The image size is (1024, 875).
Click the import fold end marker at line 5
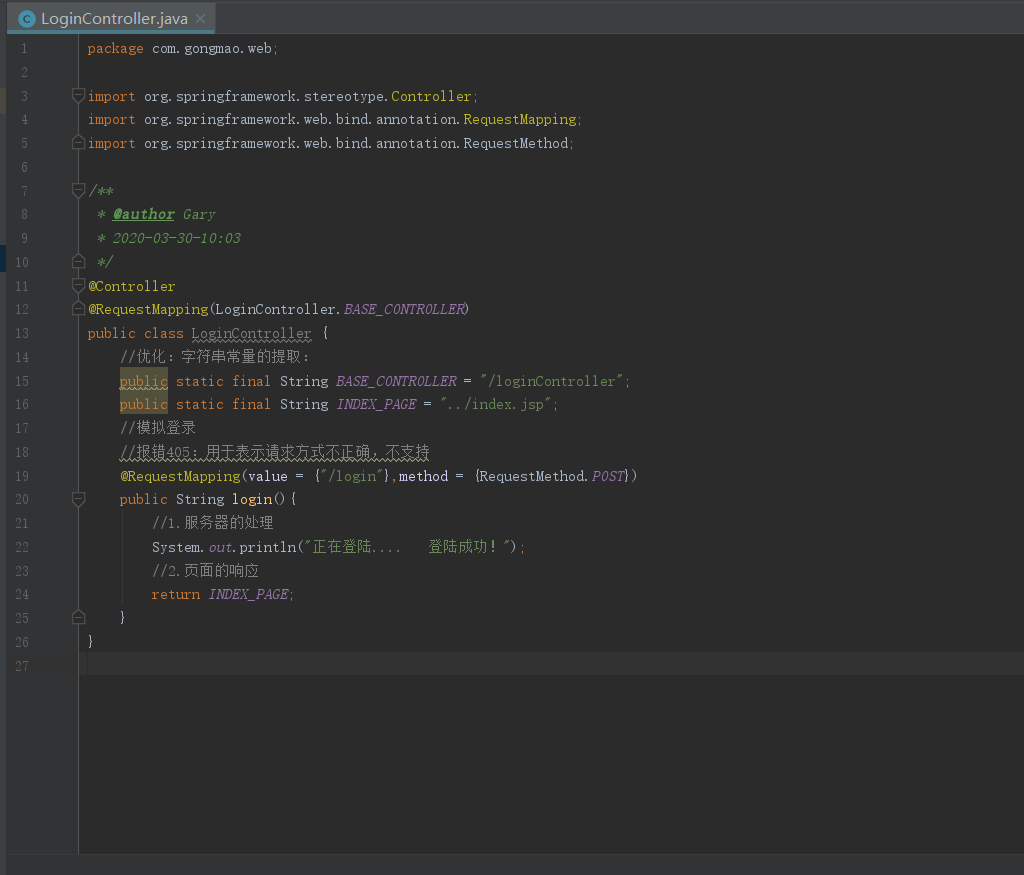(78, 143)
